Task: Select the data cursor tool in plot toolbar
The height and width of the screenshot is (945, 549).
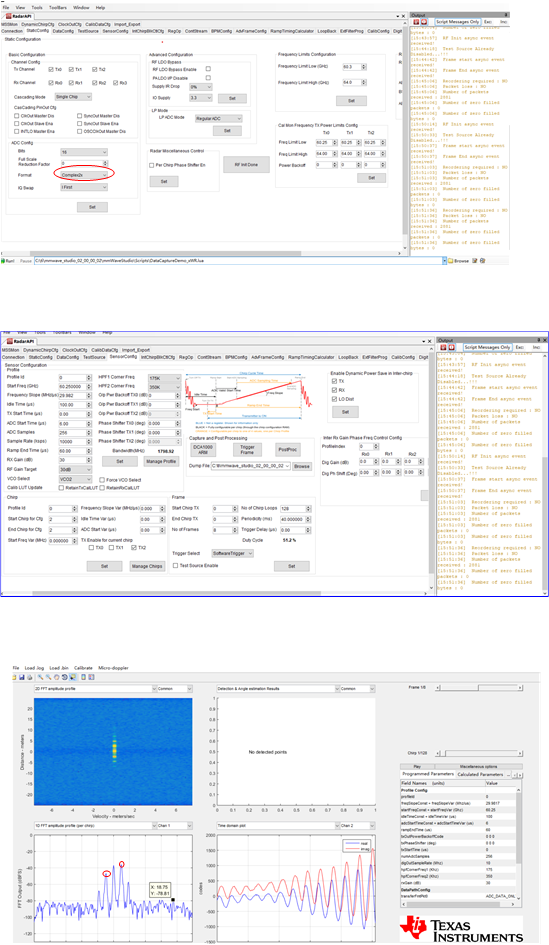Action: [72, 677]
